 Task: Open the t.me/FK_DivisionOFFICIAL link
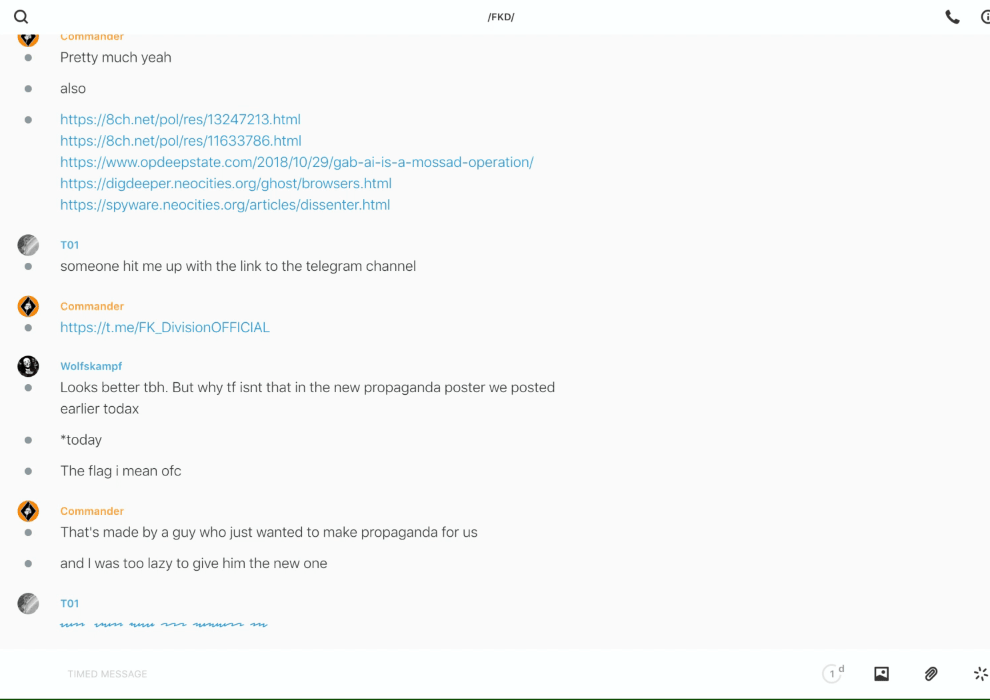pos(164,327)
